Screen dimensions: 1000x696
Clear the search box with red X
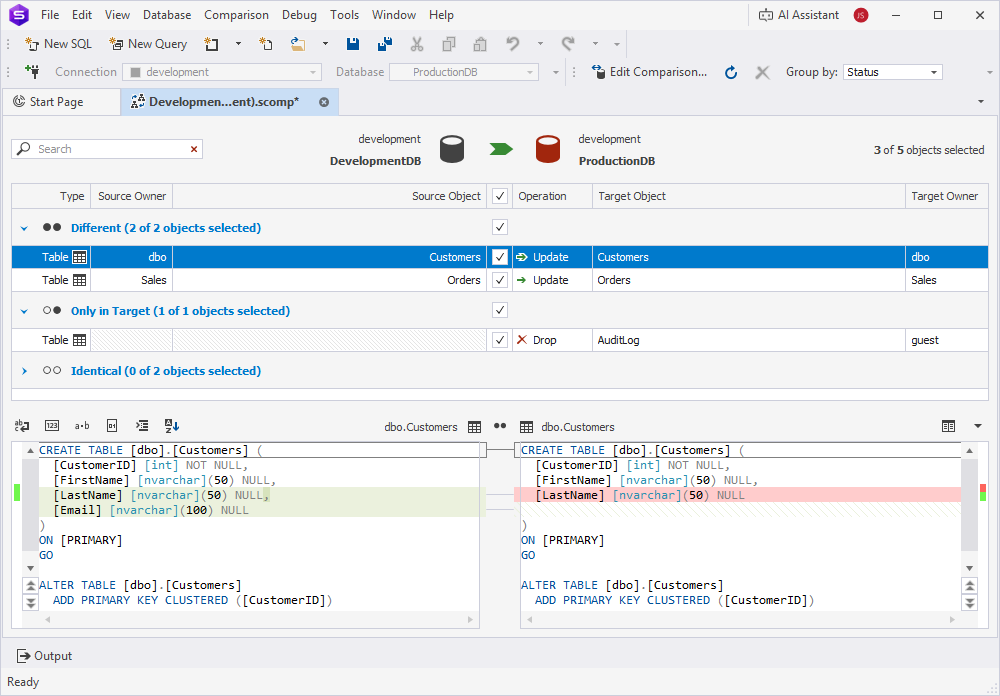pos(194,149)
